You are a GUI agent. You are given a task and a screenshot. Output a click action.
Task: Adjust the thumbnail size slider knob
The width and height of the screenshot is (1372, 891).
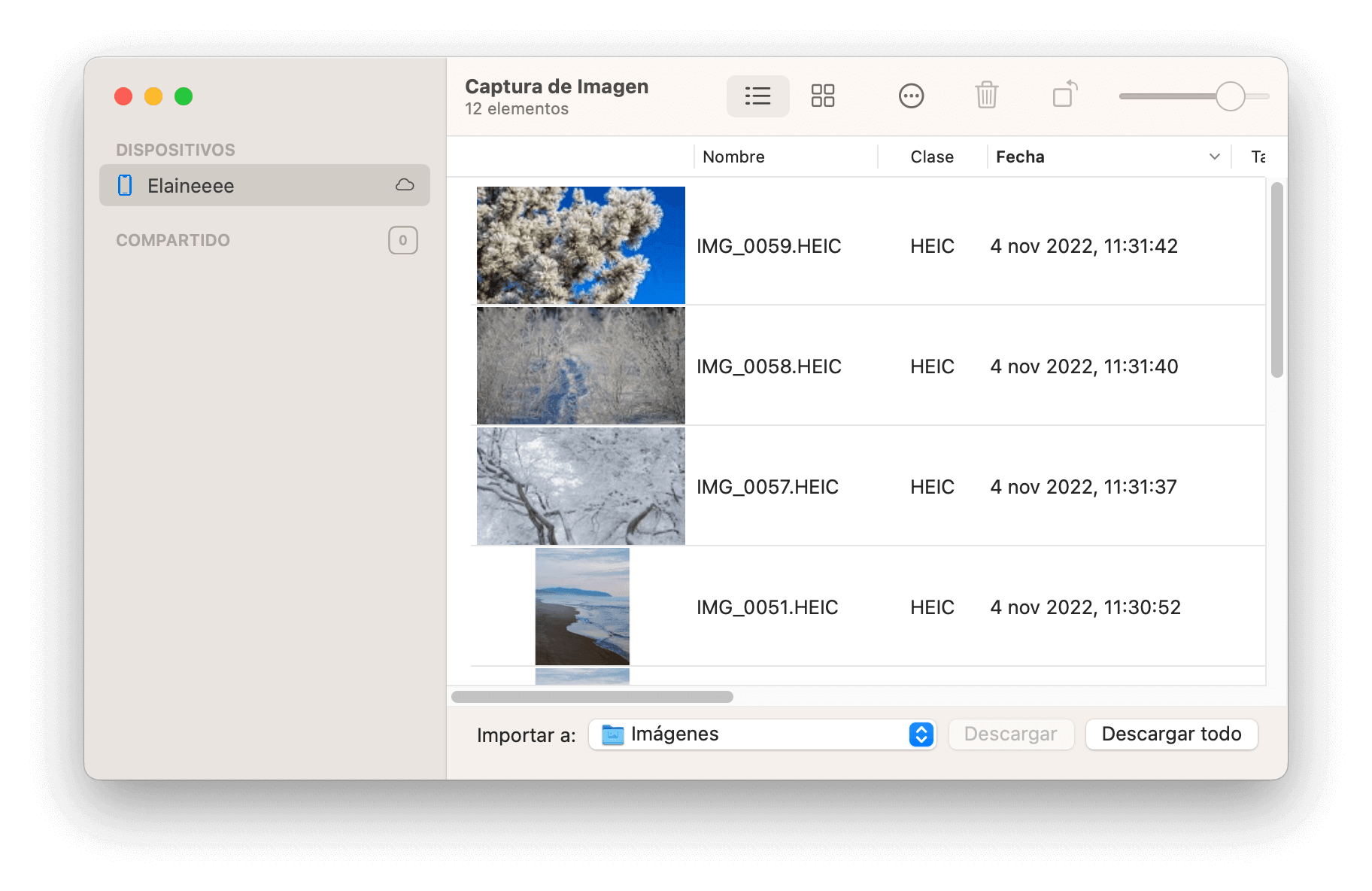point(1230,96)
